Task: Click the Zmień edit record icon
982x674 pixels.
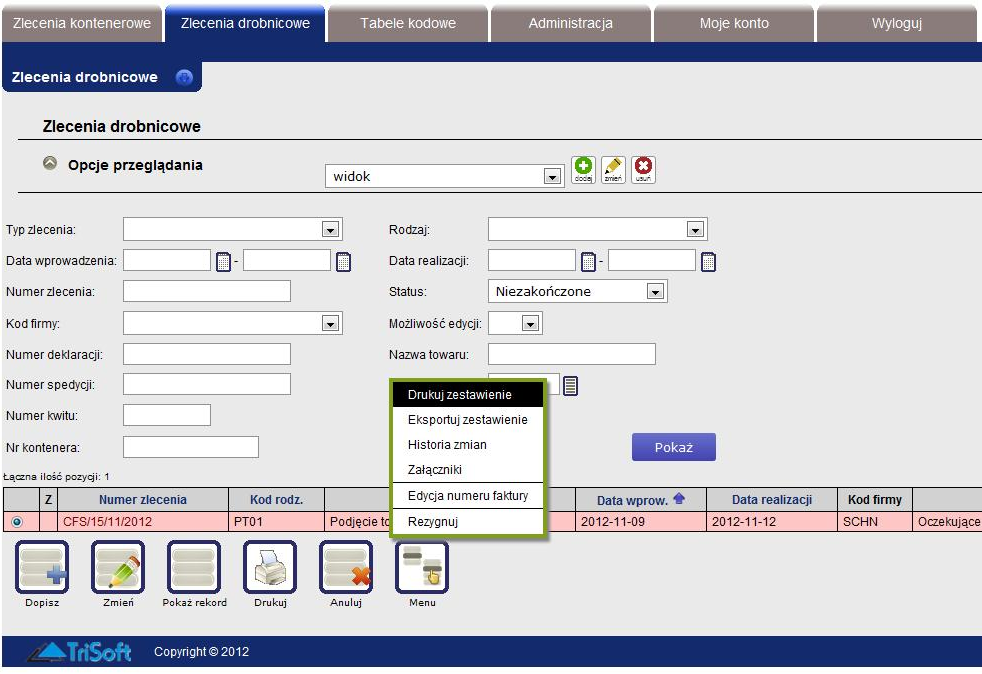Action: coord(118,567)
